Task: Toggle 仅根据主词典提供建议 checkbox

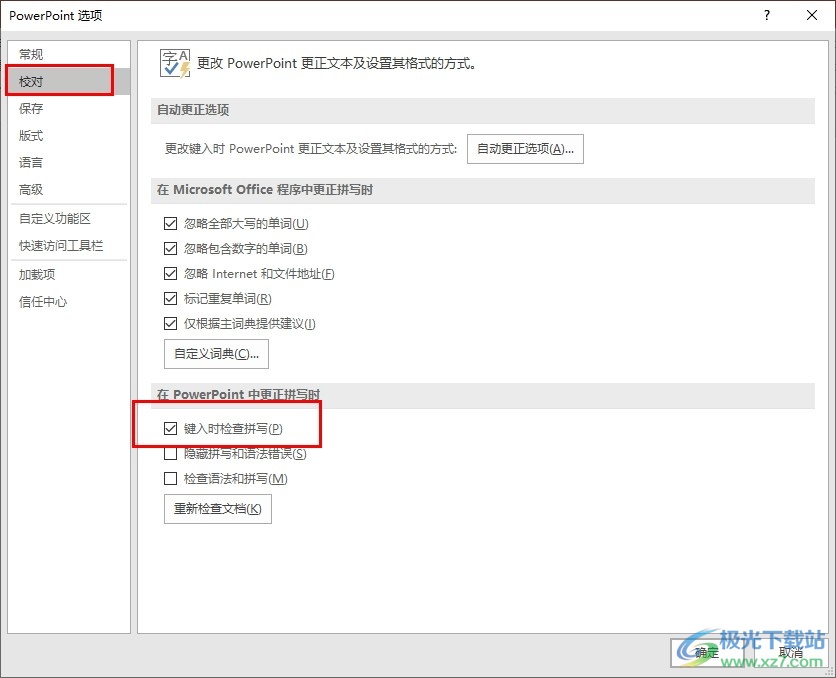Action: (x=170, y=324)
